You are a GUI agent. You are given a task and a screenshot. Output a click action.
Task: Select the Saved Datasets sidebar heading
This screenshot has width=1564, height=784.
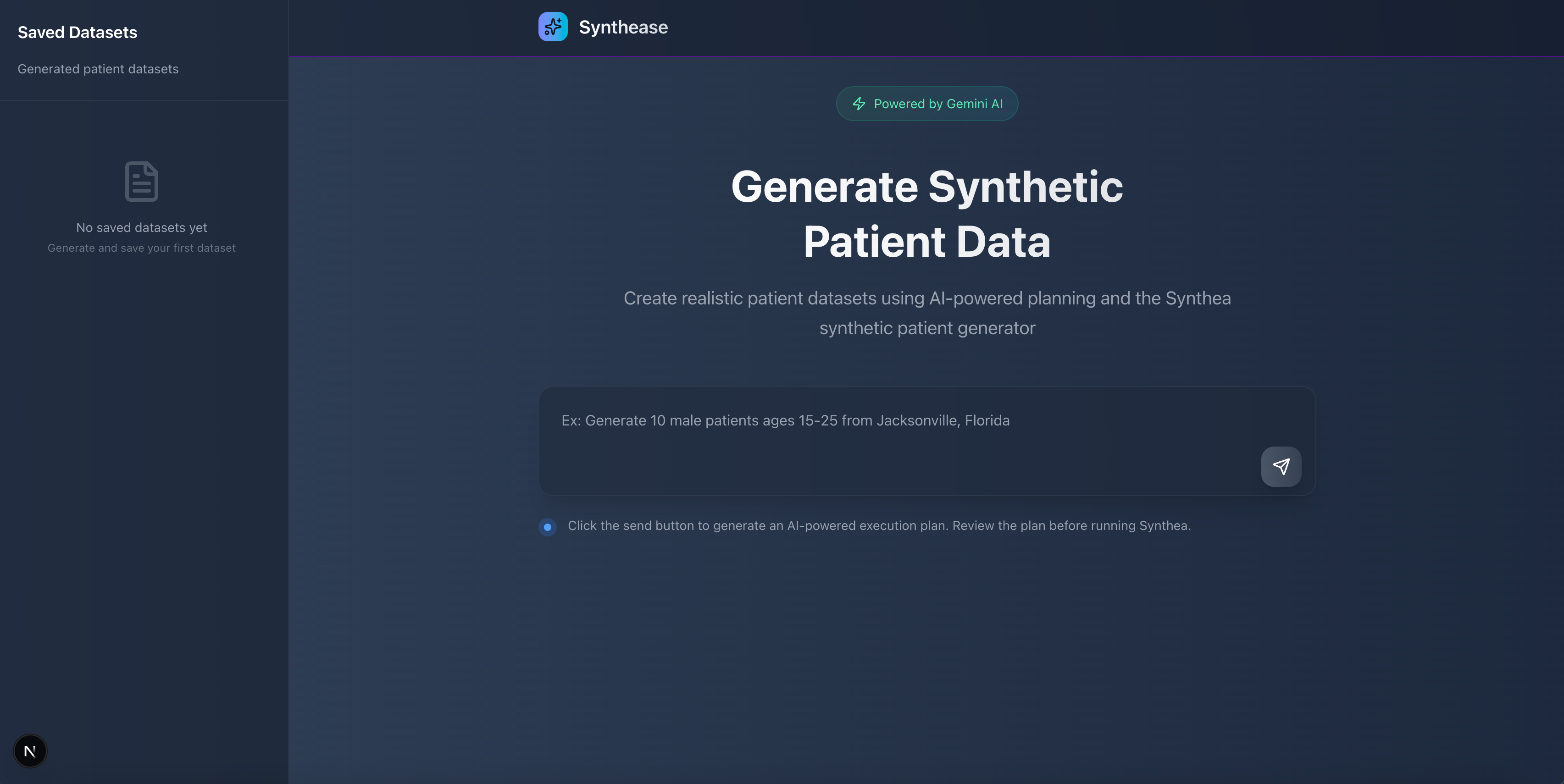(77, 32)
